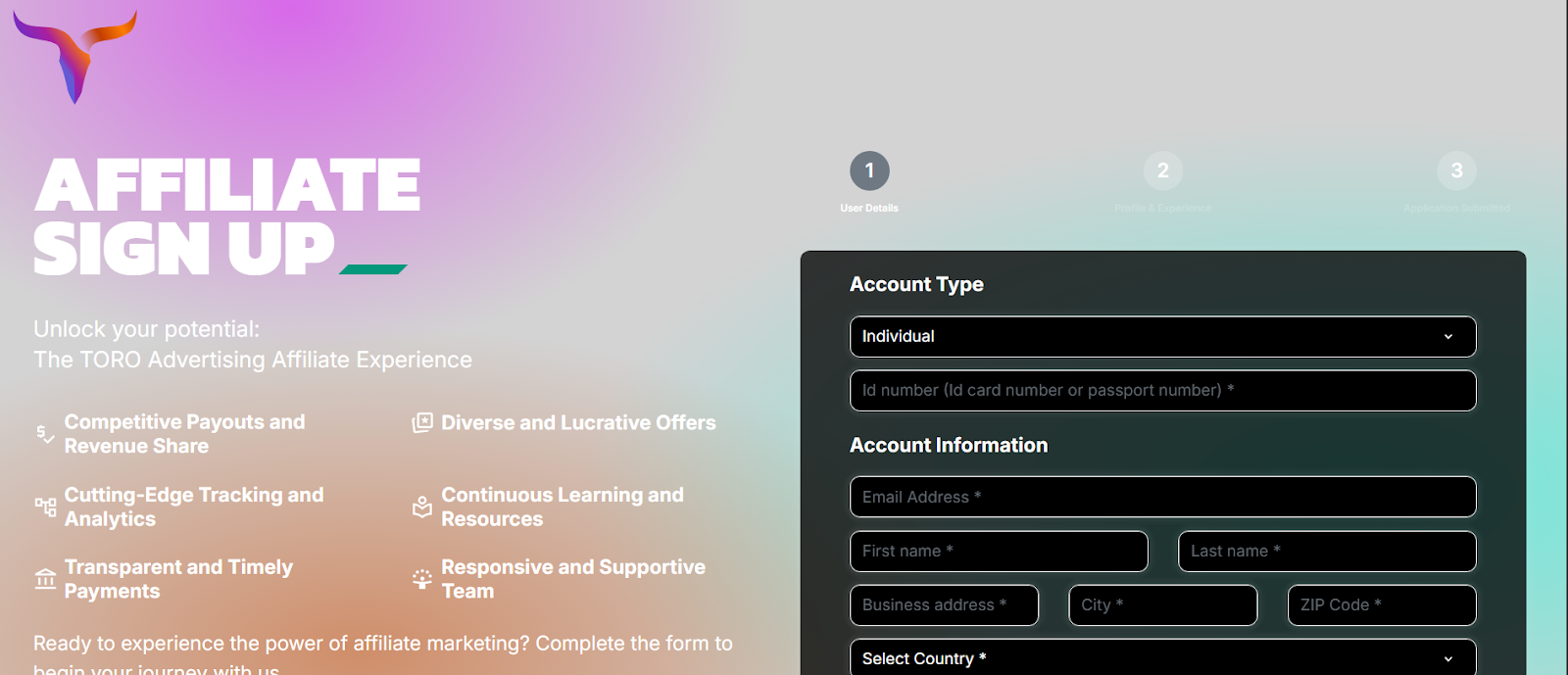Click 'Diverse and Lucrative Offers' text
Viewport: 1568px width, 675px height.
(578, 423)
